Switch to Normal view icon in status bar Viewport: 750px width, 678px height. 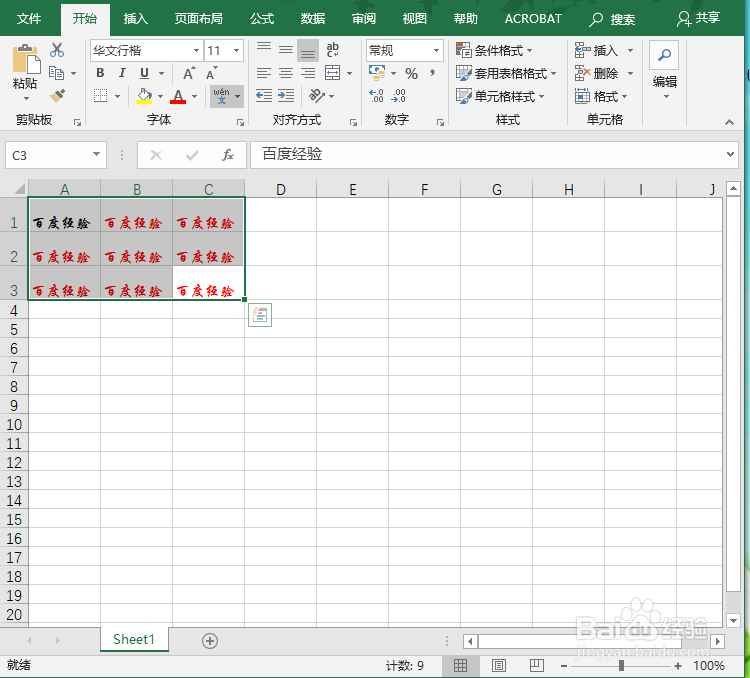pos(460,666)
